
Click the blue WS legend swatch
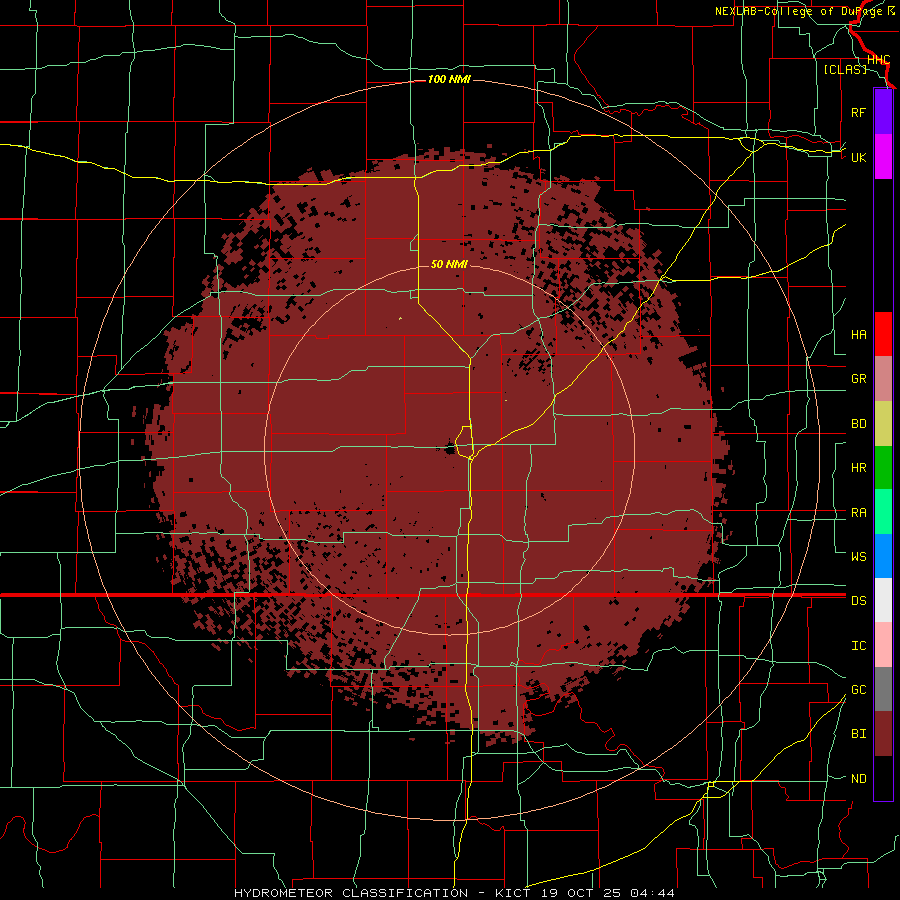tap(883, 556)
